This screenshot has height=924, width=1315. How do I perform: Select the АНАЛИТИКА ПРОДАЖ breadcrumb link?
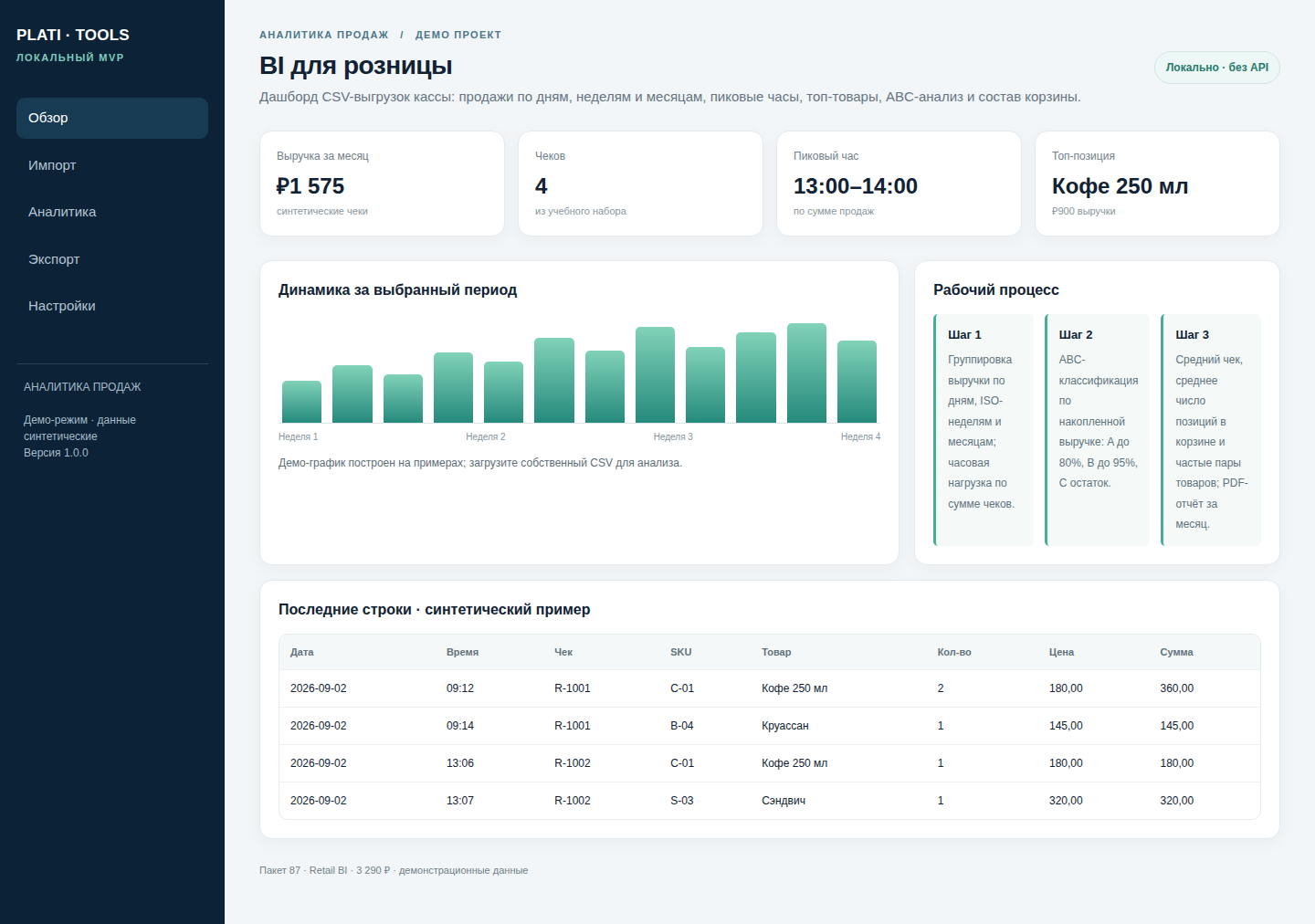[324, 35]
